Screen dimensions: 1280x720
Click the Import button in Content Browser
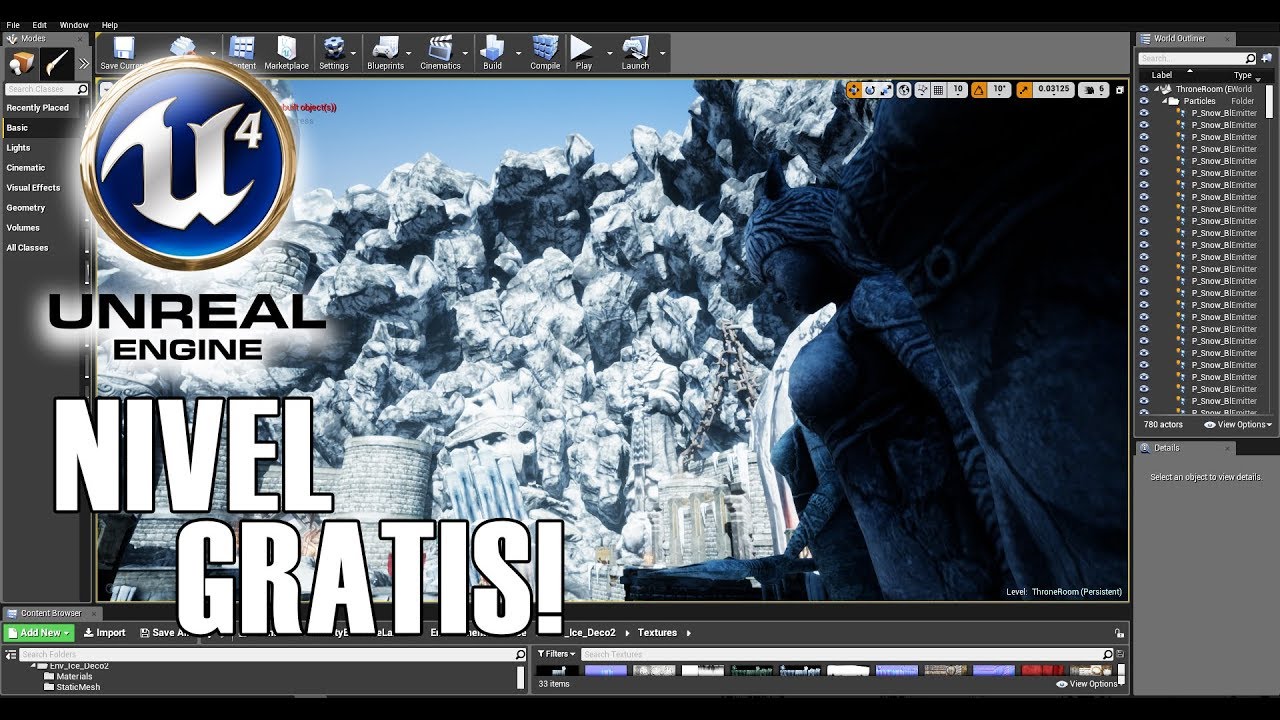104,633
